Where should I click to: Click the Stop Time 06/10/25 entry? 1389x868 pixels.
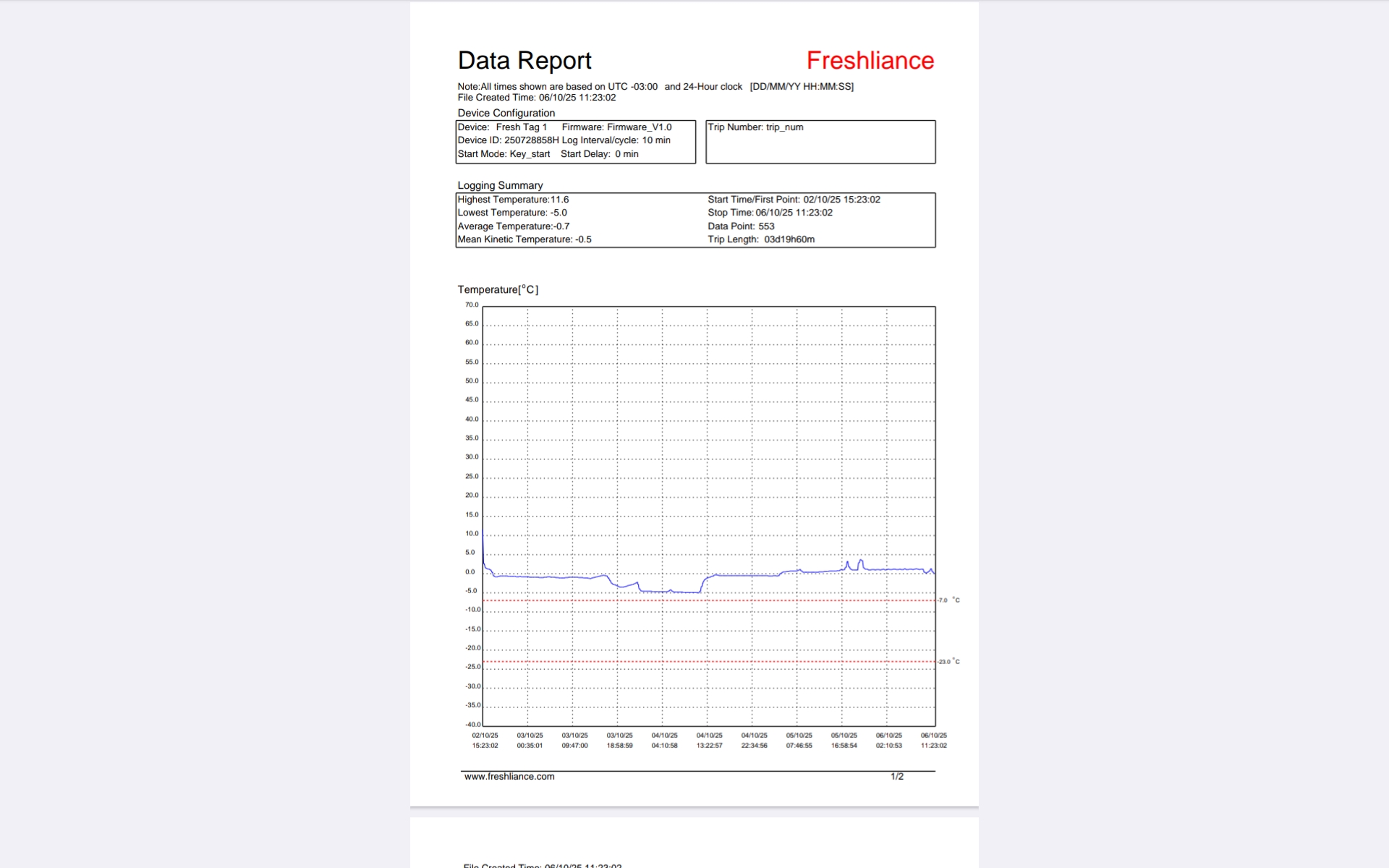pyautogui.click(x=770, y=213)
